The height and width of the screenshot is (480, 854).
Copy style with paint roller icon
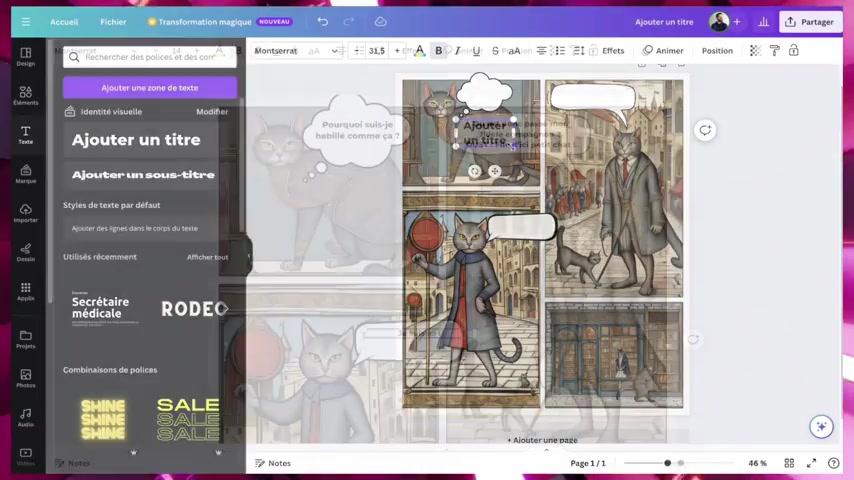774,51
